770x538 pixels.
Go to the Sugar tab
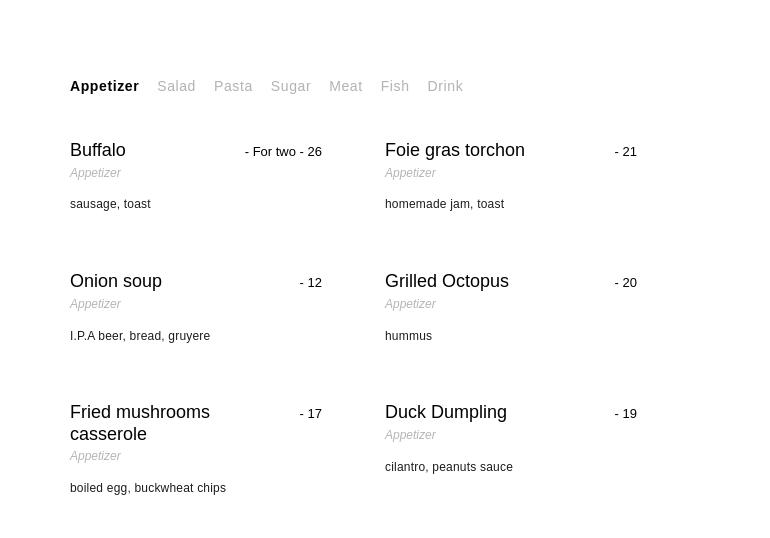pyautogui.click(x=290, y=86)
